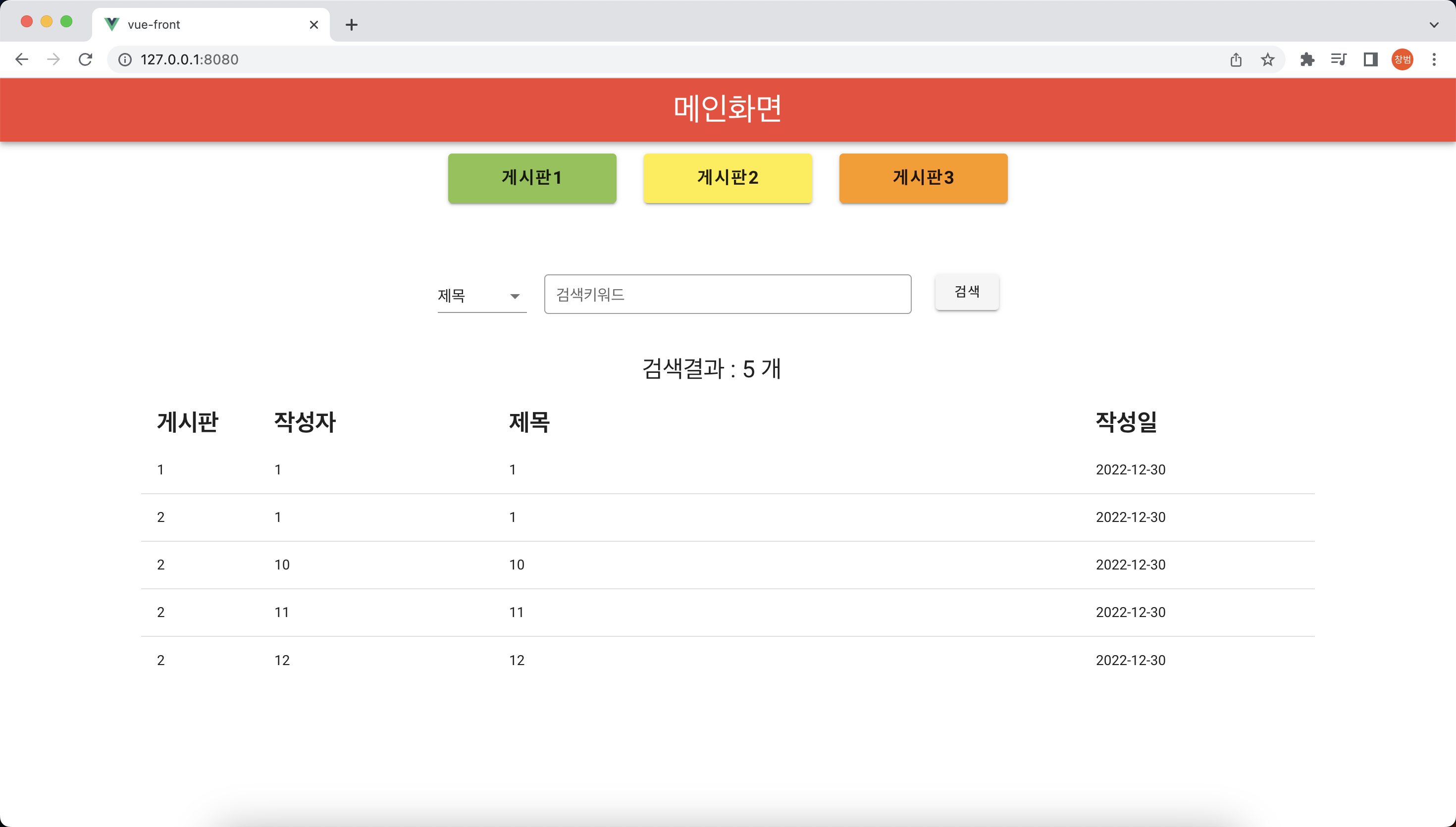Click the share page icon
The height and width of the screenshot is (827, 1456).
(1236, 59)
